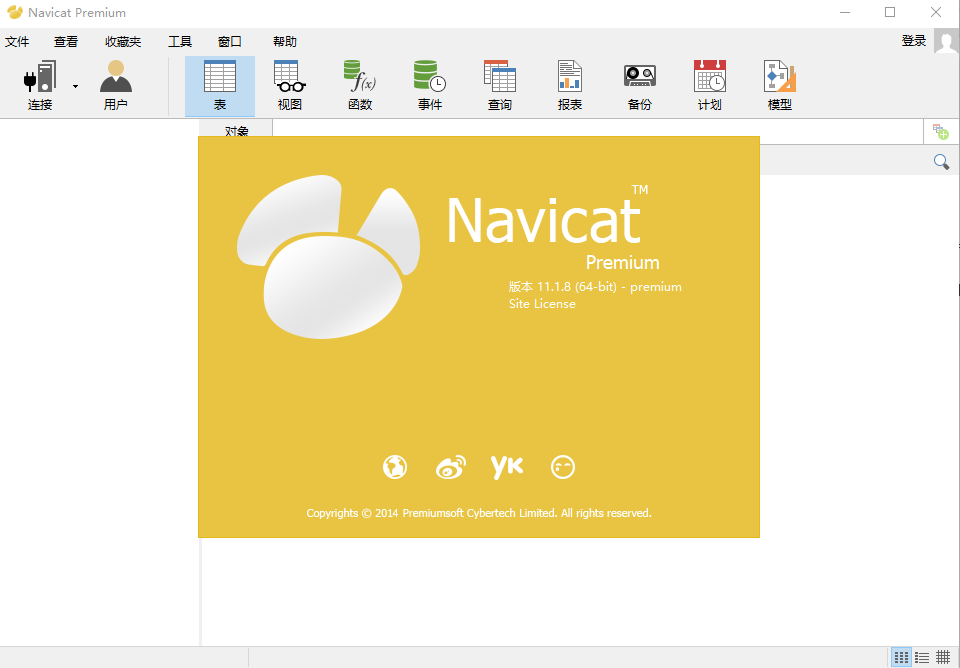Click the Query (查询) toolbar icon
This screenshot has width=960, height=668.
(x=500, y=85)
